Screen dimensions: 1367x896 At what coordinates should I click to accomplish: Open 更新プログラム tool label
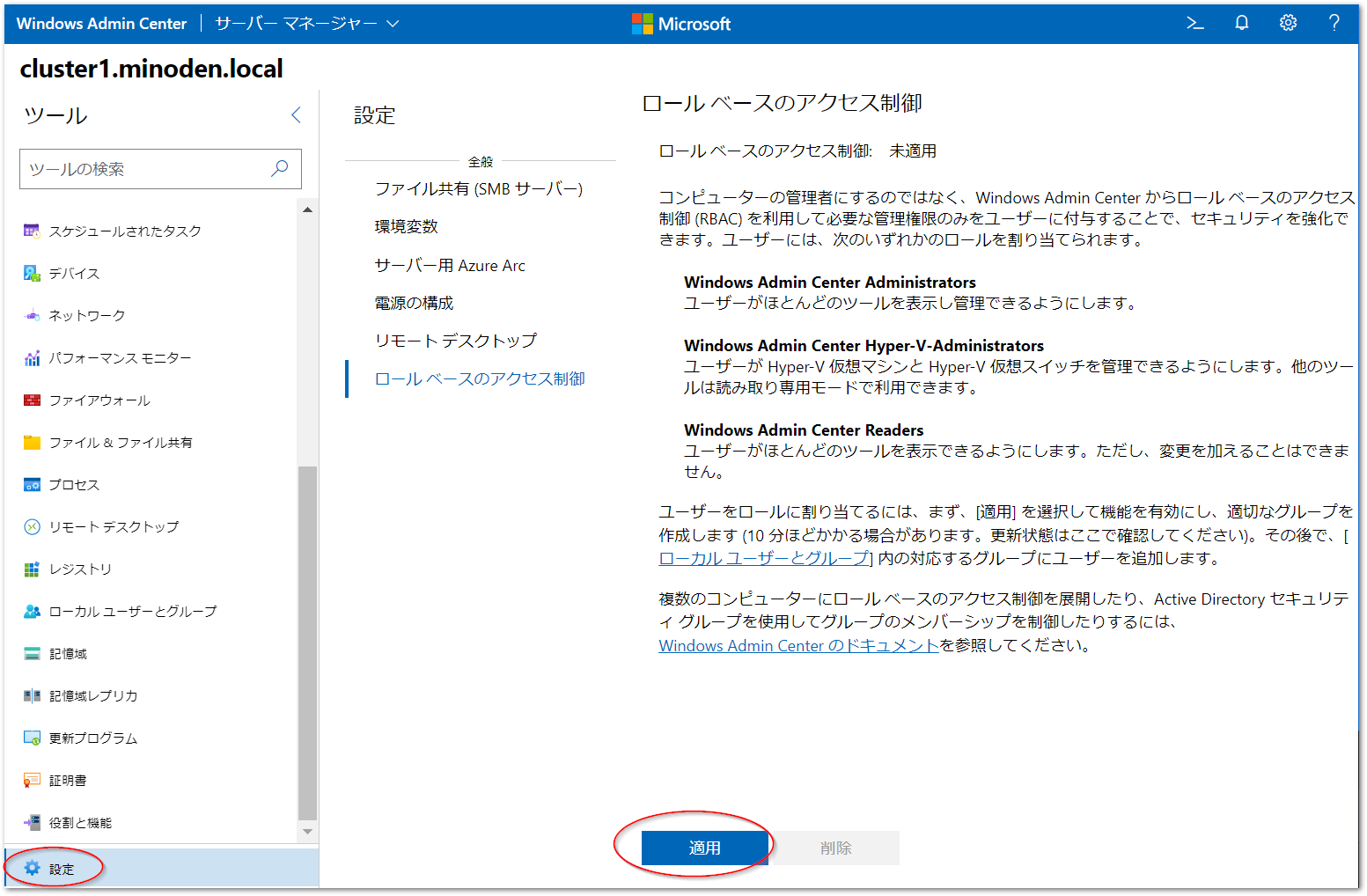point(93,738)
